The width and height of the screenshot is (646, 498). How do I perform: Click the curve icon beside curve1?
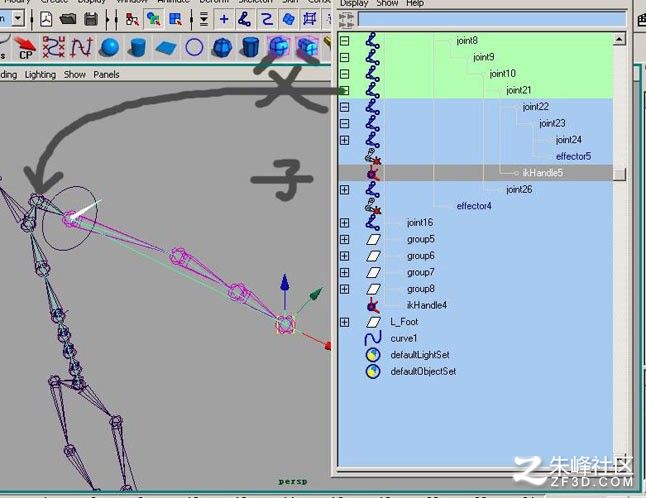(x=373, y=338)
